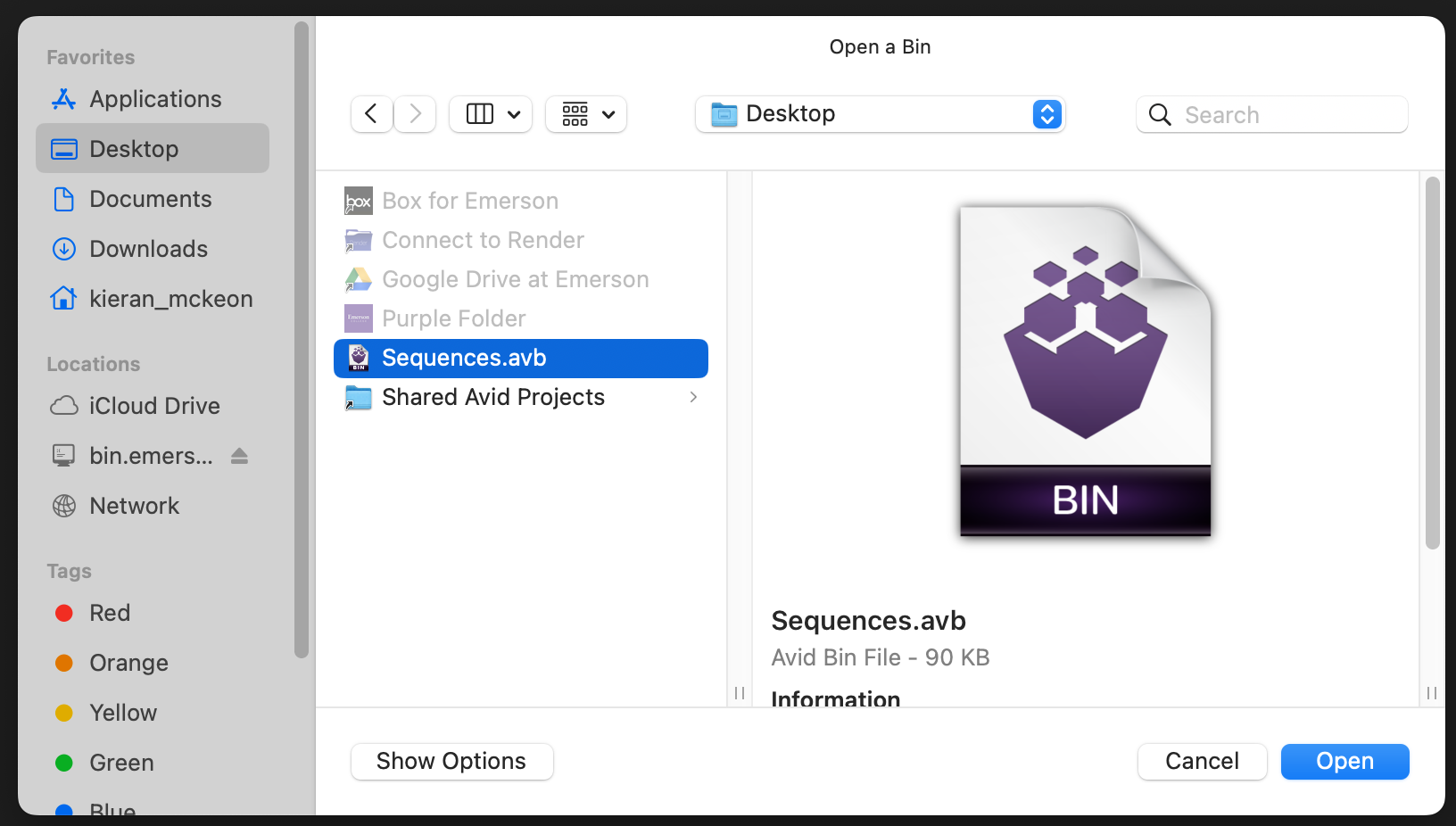This screenshot has height=826, width=1456.
Task: Open iCloud Drive location
Action: tap(153, 406)
